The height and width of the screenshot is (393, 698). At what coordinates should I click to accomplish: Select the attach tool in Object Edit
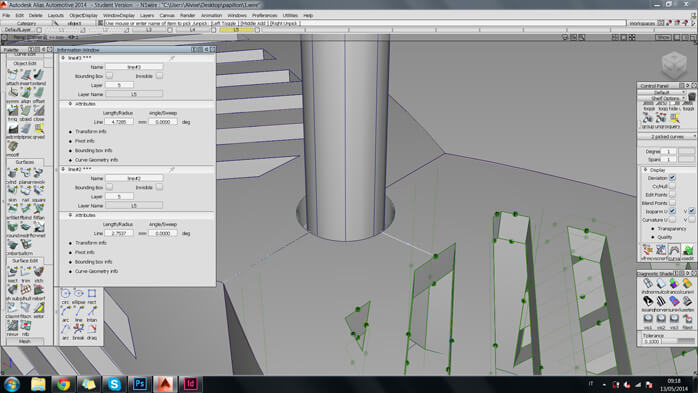pyautogui.click(x=12, y=74)
